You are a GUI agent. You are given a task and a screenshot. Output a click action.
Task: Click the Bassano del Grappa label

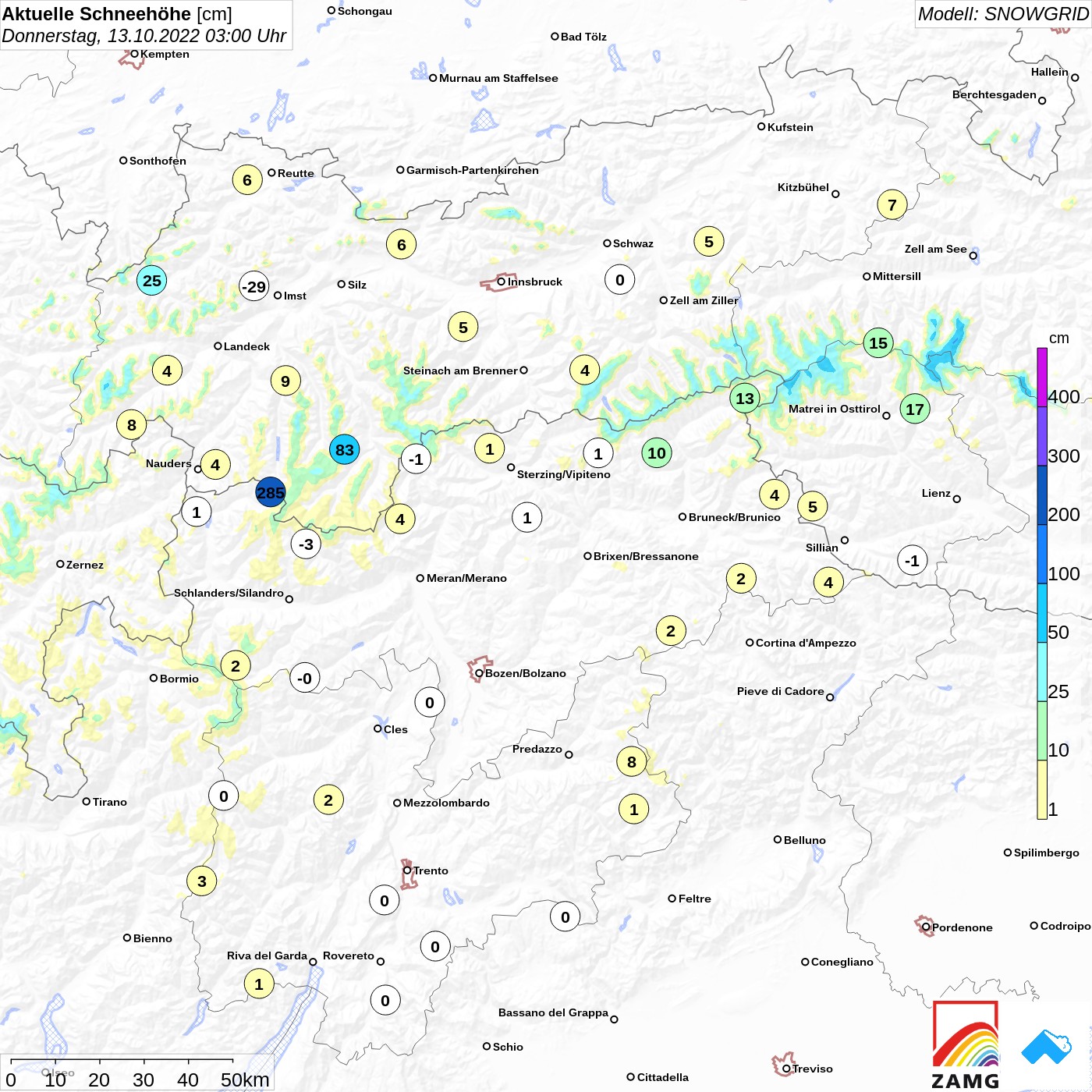point(553,1012)
